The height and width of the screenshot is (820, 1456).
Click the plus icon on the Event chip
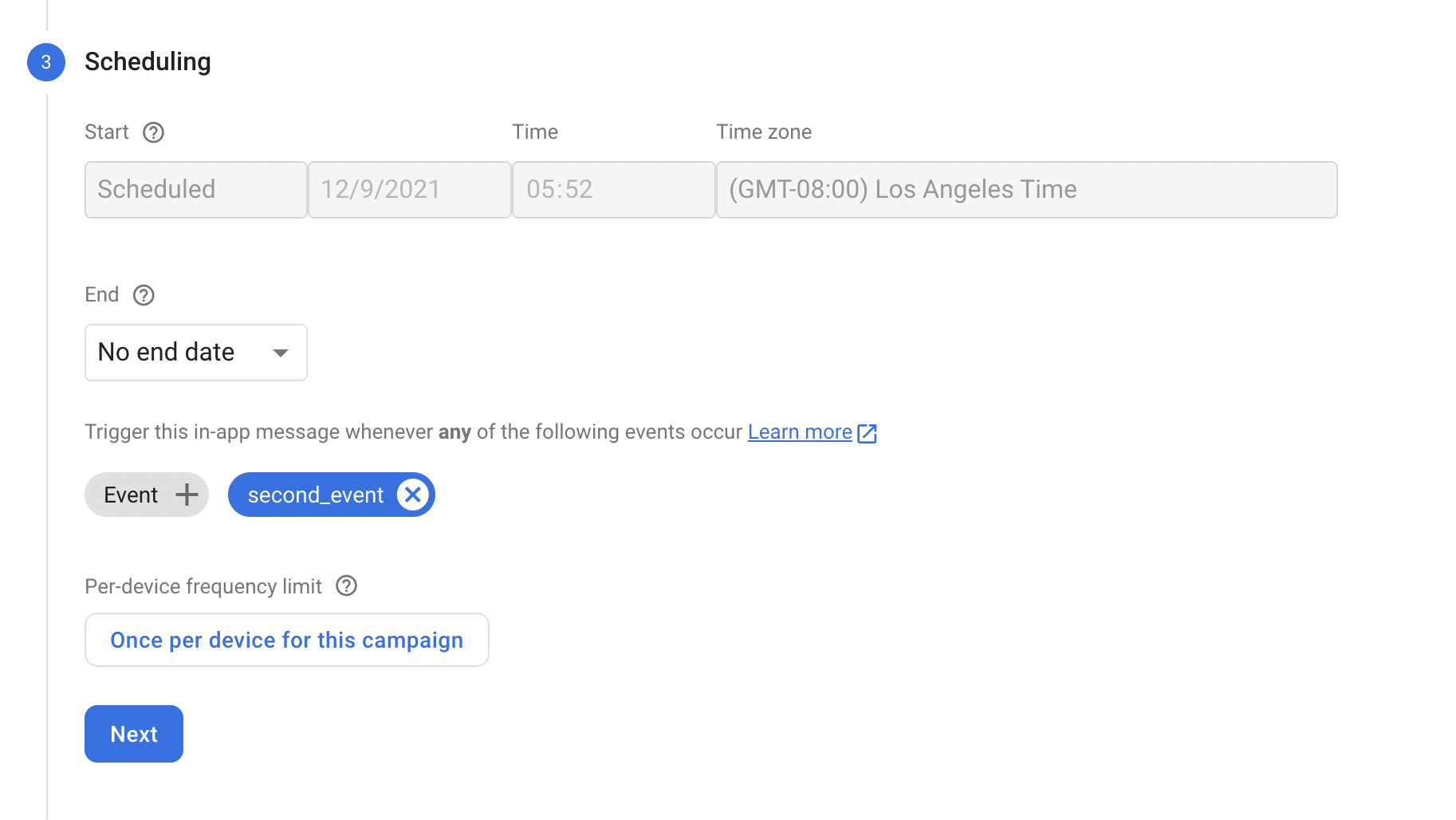(187, 495)
